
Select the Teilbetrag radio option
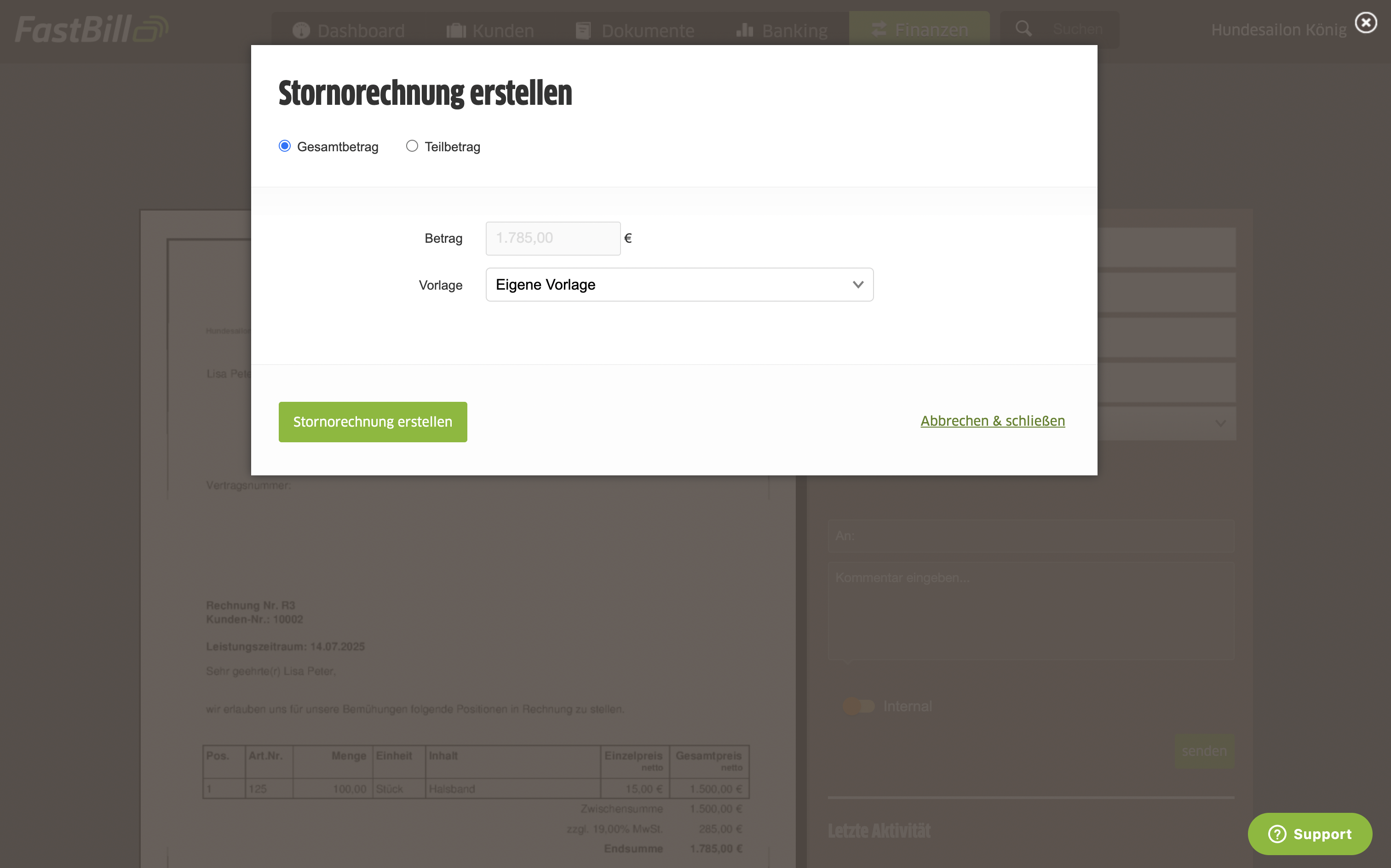coord(412,146)
